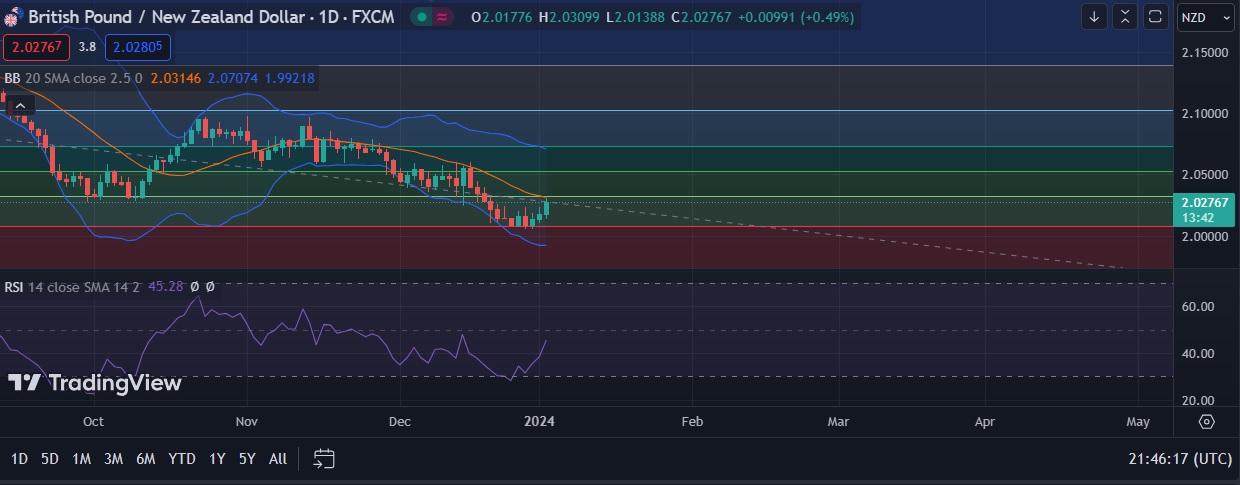The image size is (1240, 485).
Task: Switch to the 1Y time range
Action: click(217, 459)
